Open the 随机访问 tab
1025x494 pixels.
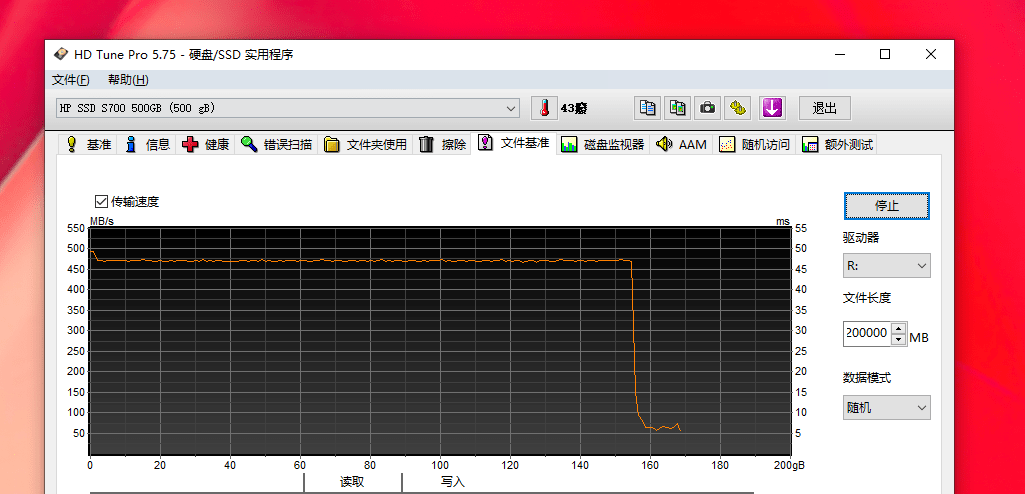coord(754,144)
